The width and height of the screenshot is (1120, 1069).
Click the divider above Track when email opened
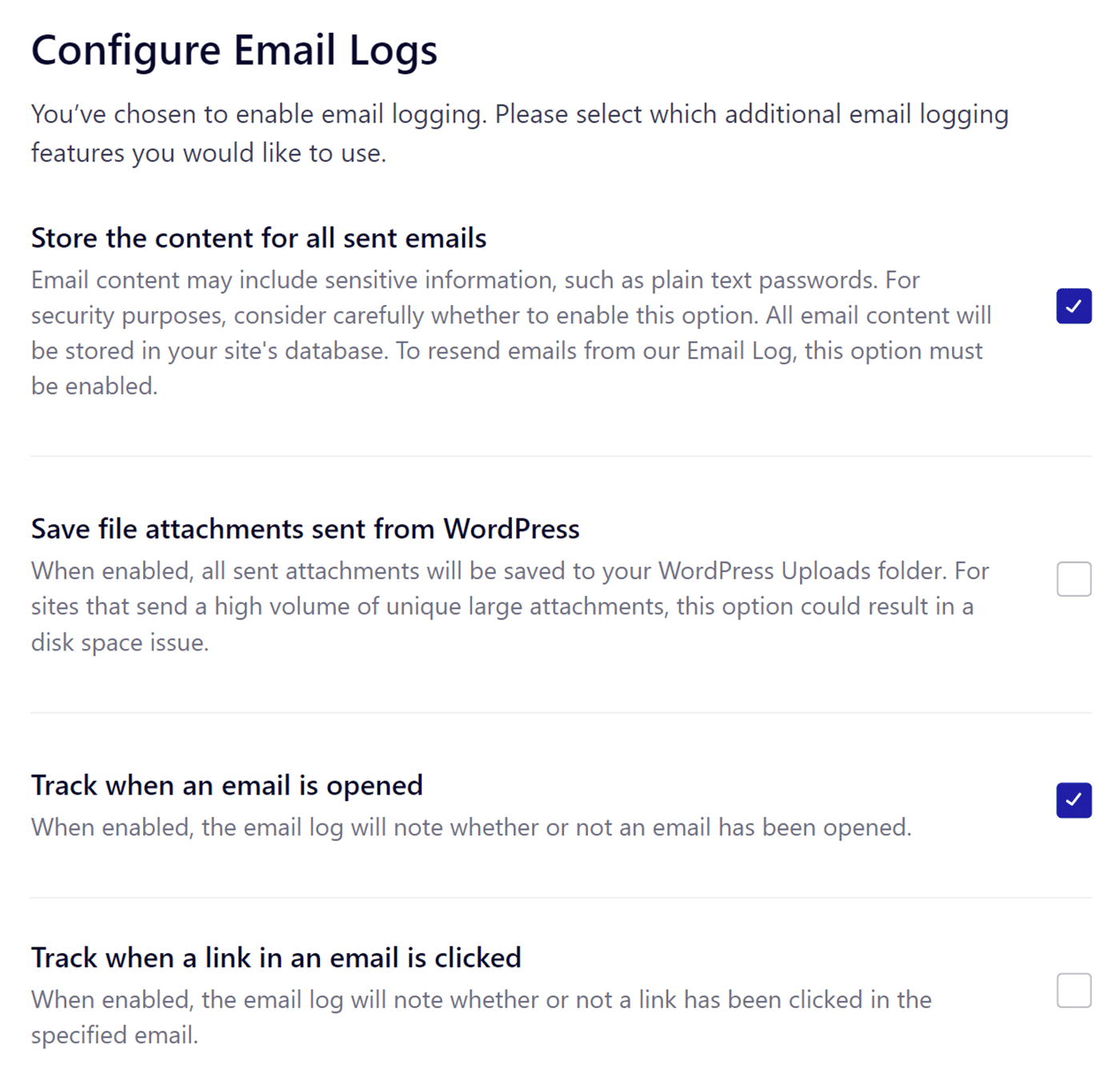pos(560,713)
